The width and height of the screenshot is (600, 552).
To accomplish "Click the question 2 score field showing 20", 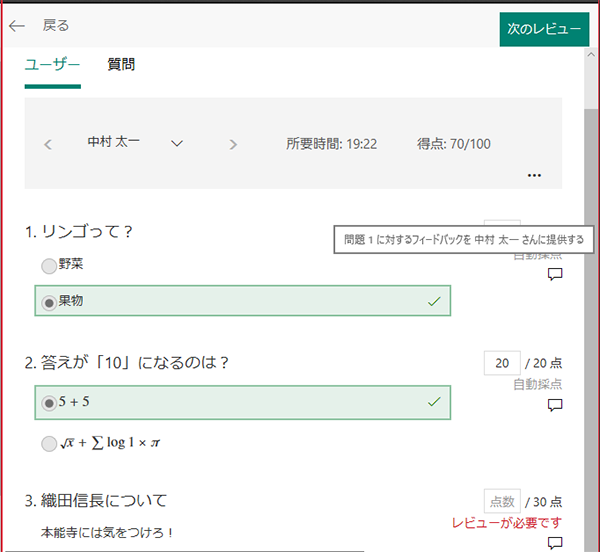I will [x=502, y=363].
